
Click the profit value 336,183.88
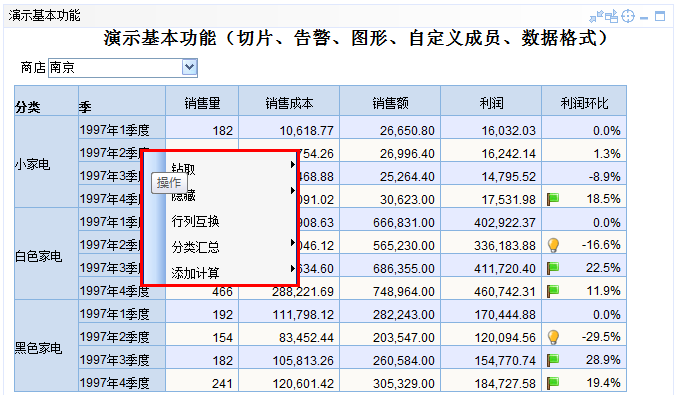pos(505,245)
